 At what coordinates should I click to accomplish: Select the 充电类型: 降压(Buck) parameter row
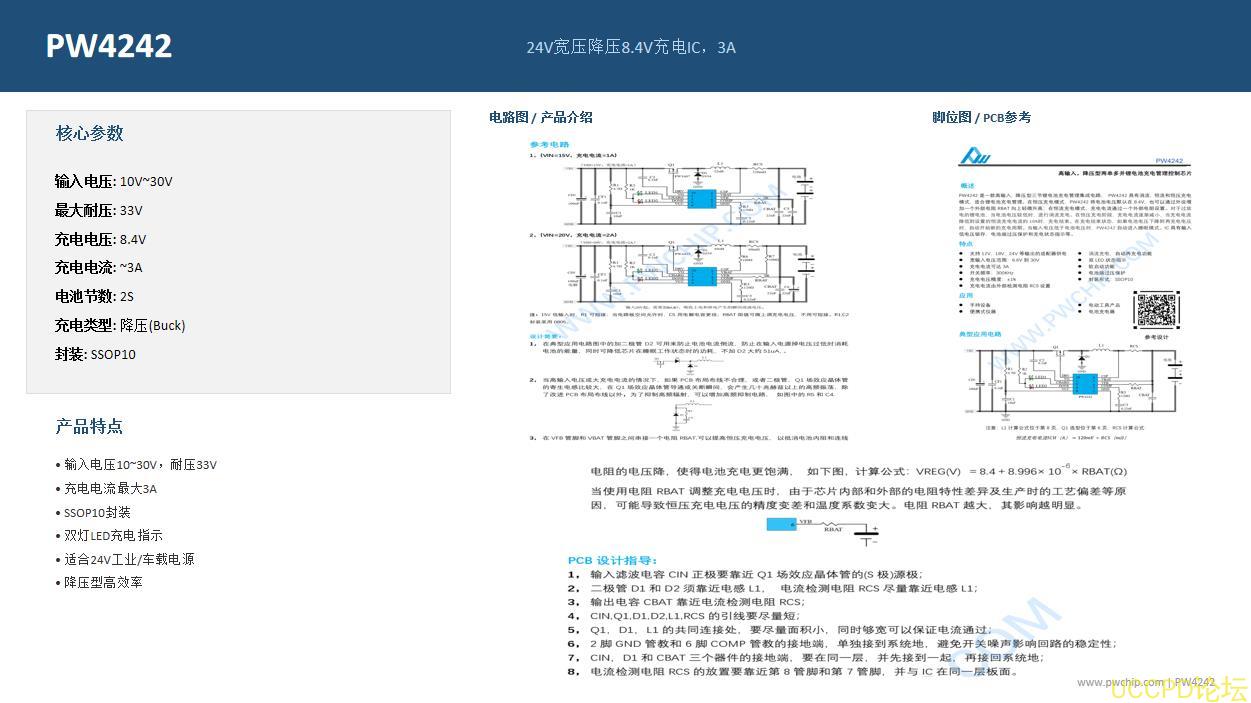pyautogui.click(x=120, y=325)
